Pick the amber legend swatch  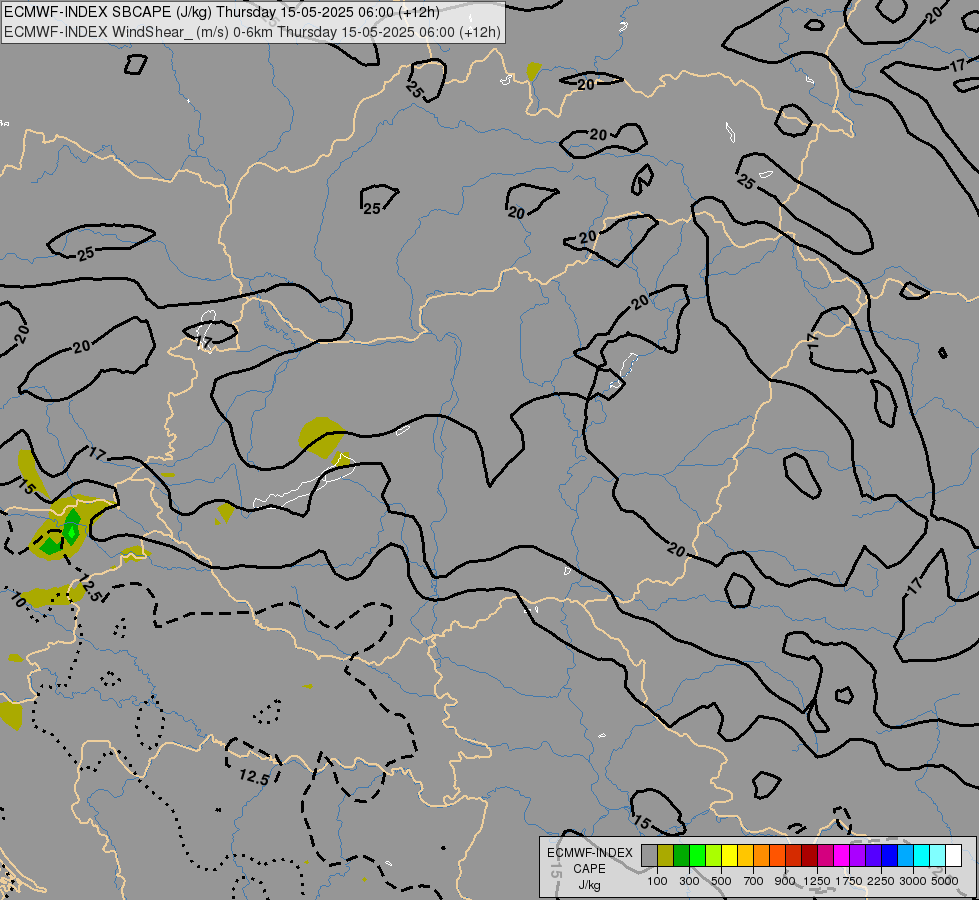pos(745,856)
